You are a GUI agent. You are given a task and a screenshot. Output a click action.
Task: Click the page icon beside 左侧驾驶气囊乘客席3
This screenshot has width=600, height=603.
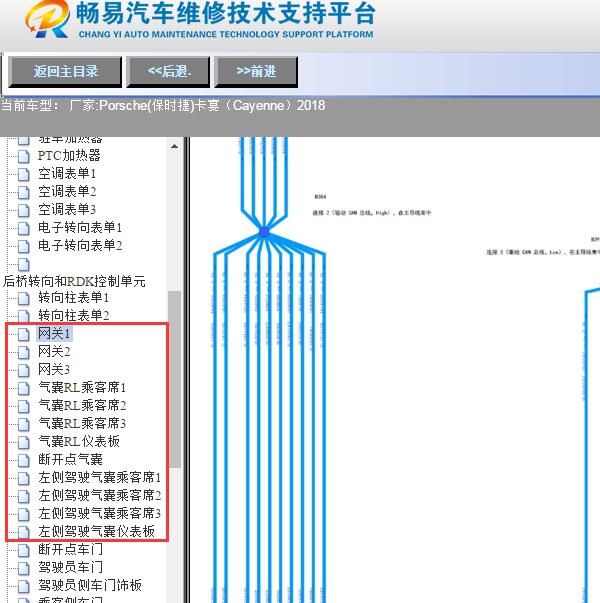point(24,515)
